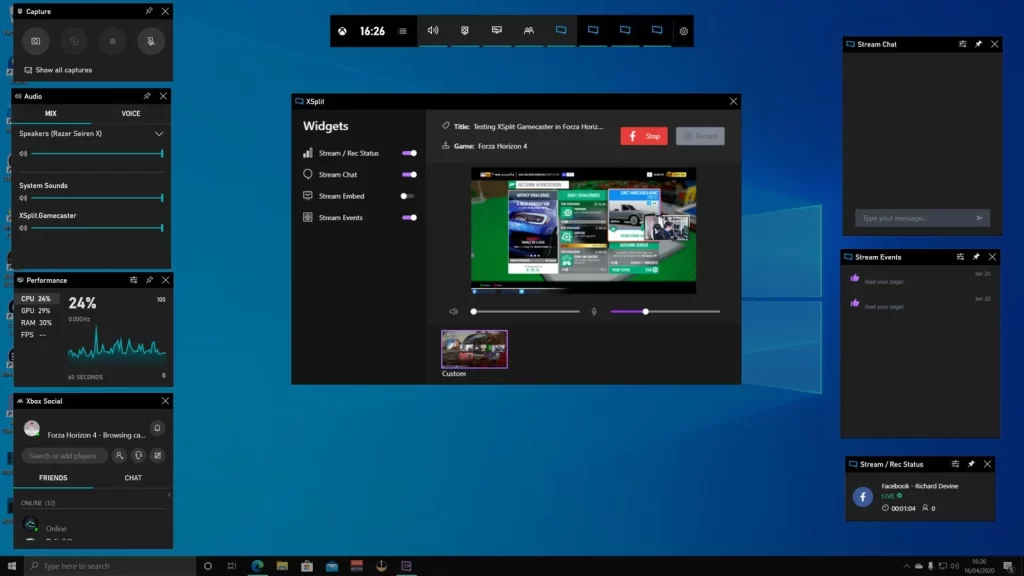Open the Xbox Social widget icon on Game Bar

click(x=530, y=31)
